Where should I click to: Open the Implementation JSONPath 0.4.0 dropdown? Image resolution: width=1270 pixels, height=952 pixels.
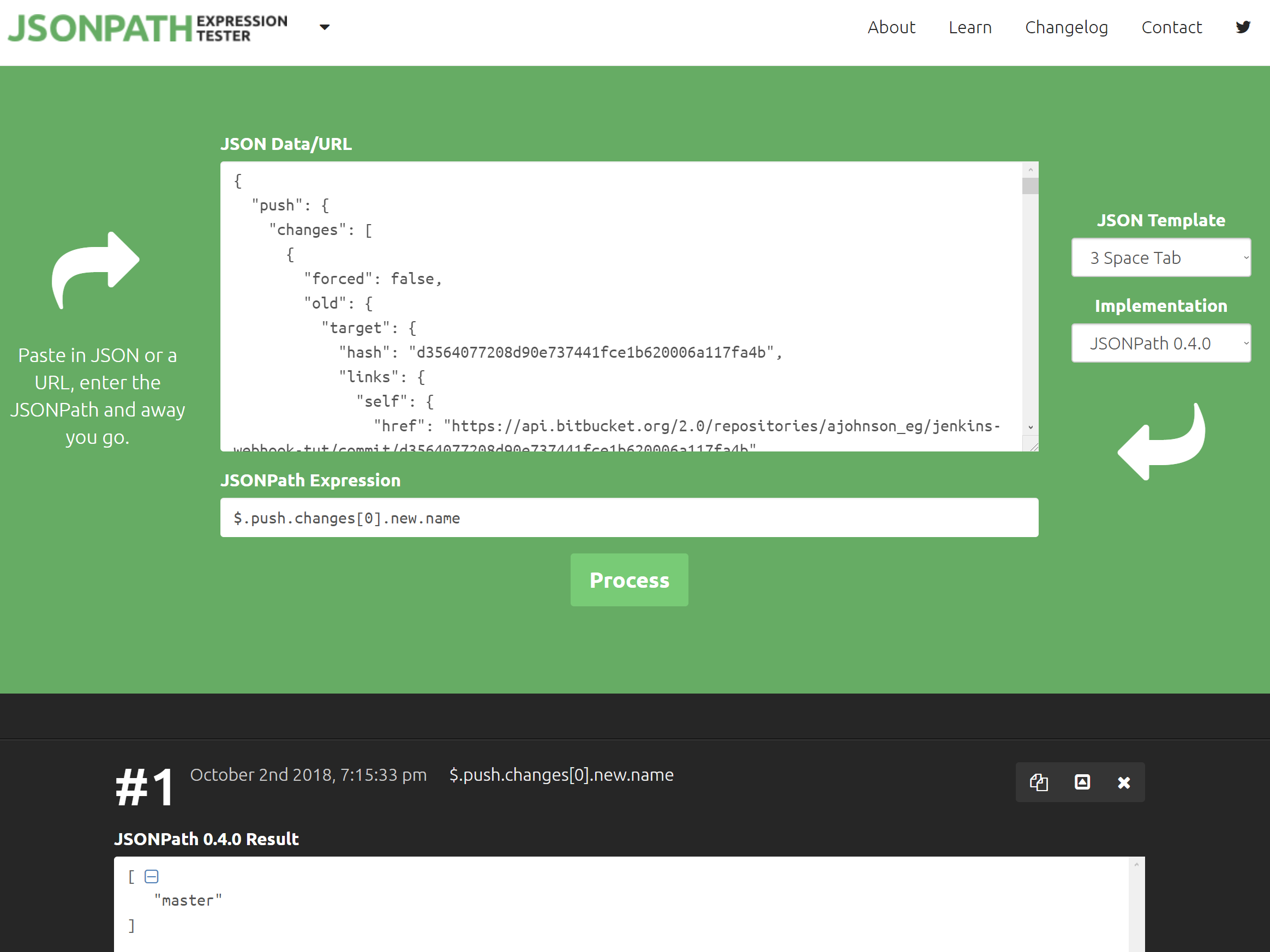click(x=1160, y=343)
